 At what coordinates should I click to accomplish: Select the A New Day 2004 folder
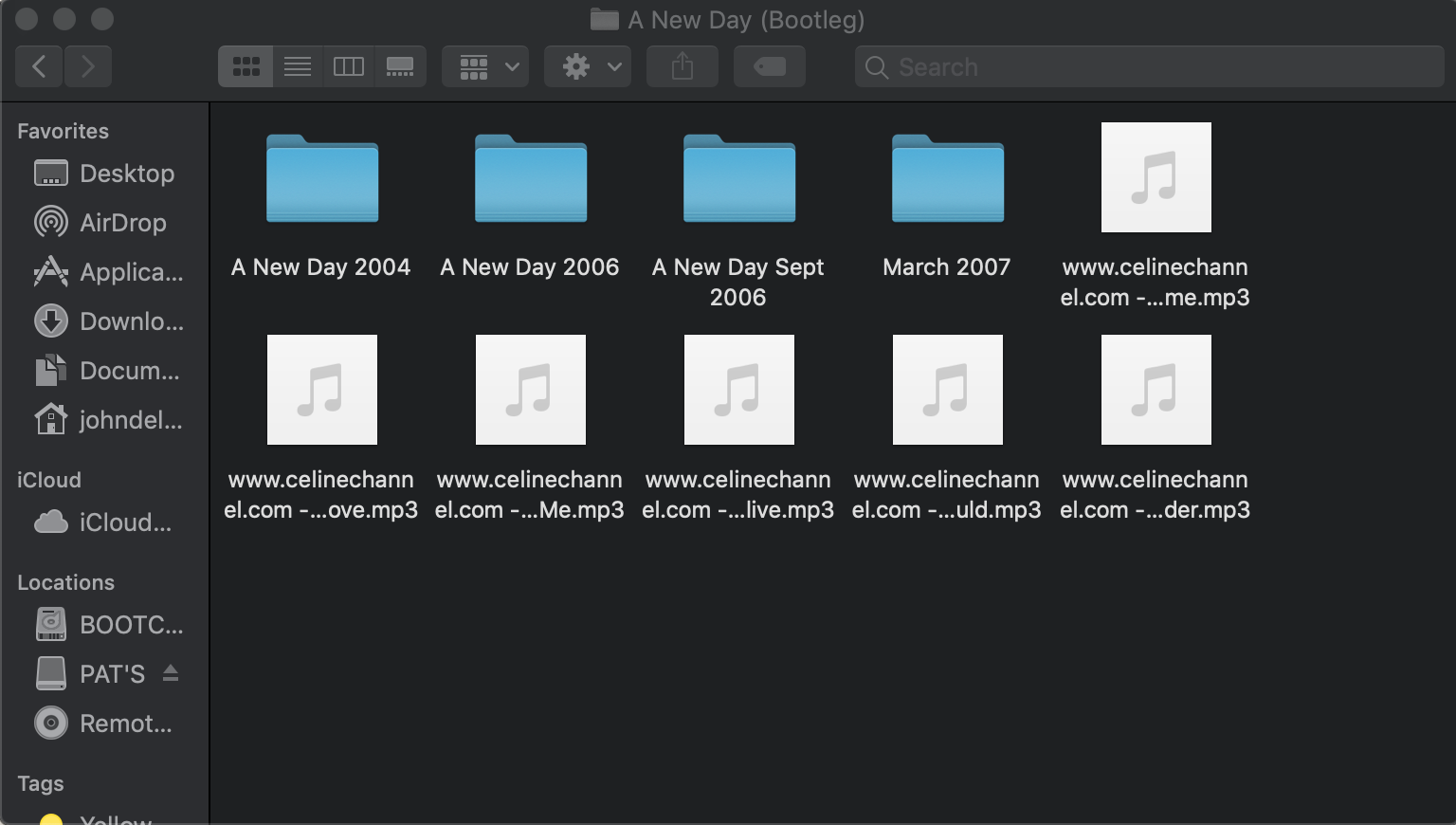click(322, 180)
